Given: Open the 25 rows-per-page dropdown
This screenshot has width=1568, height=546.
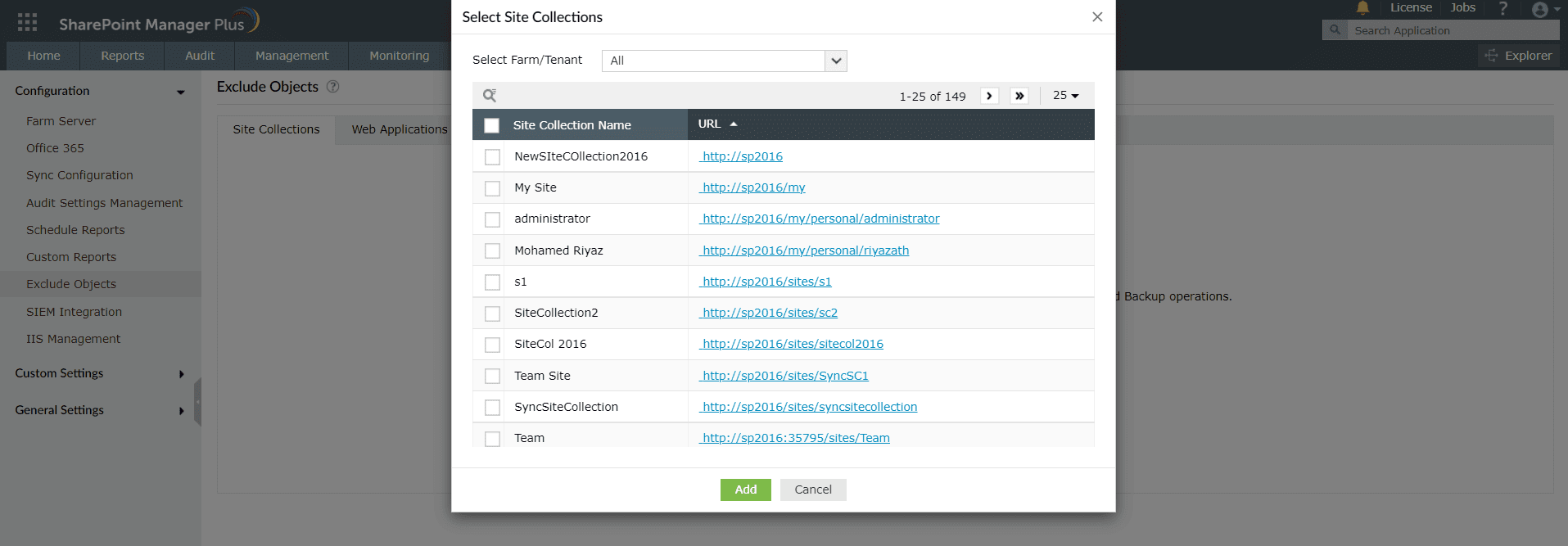Looking at the screenshot, I should [x=1065, y=95].
